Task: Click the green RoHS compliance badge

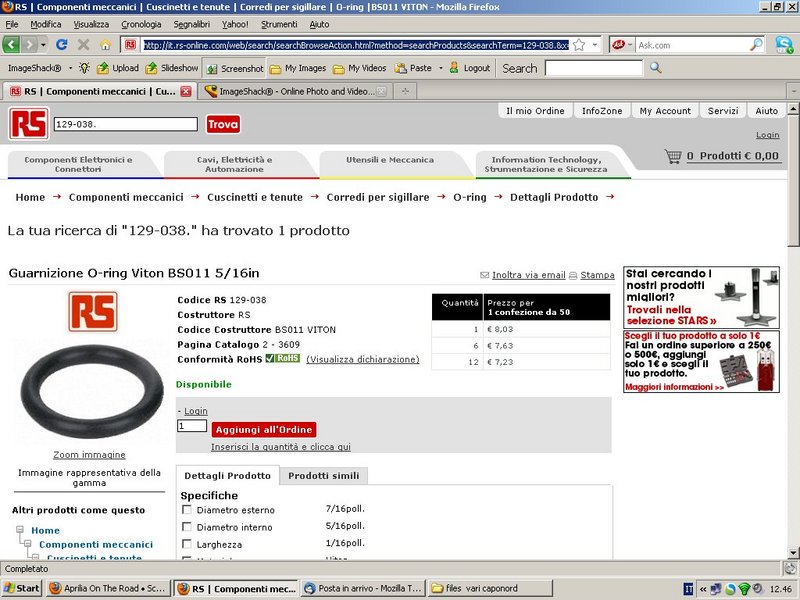Action: pos(283,358)
